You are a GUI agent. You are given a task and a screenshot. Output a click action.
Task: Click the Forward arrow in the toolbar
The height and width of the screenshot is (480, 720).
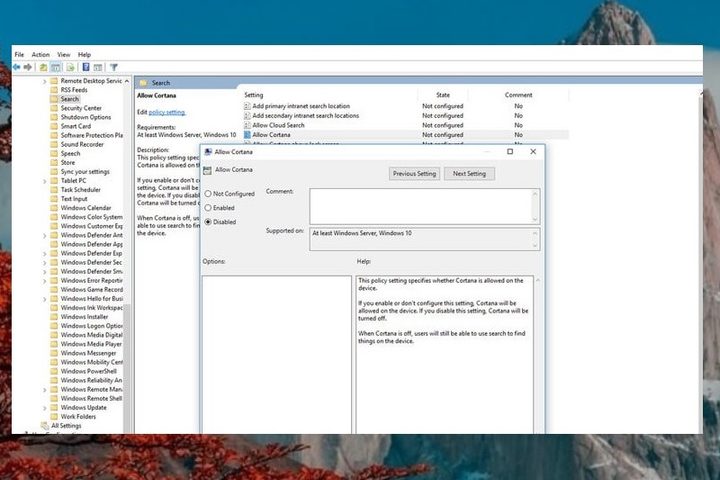tap(28, 68)
